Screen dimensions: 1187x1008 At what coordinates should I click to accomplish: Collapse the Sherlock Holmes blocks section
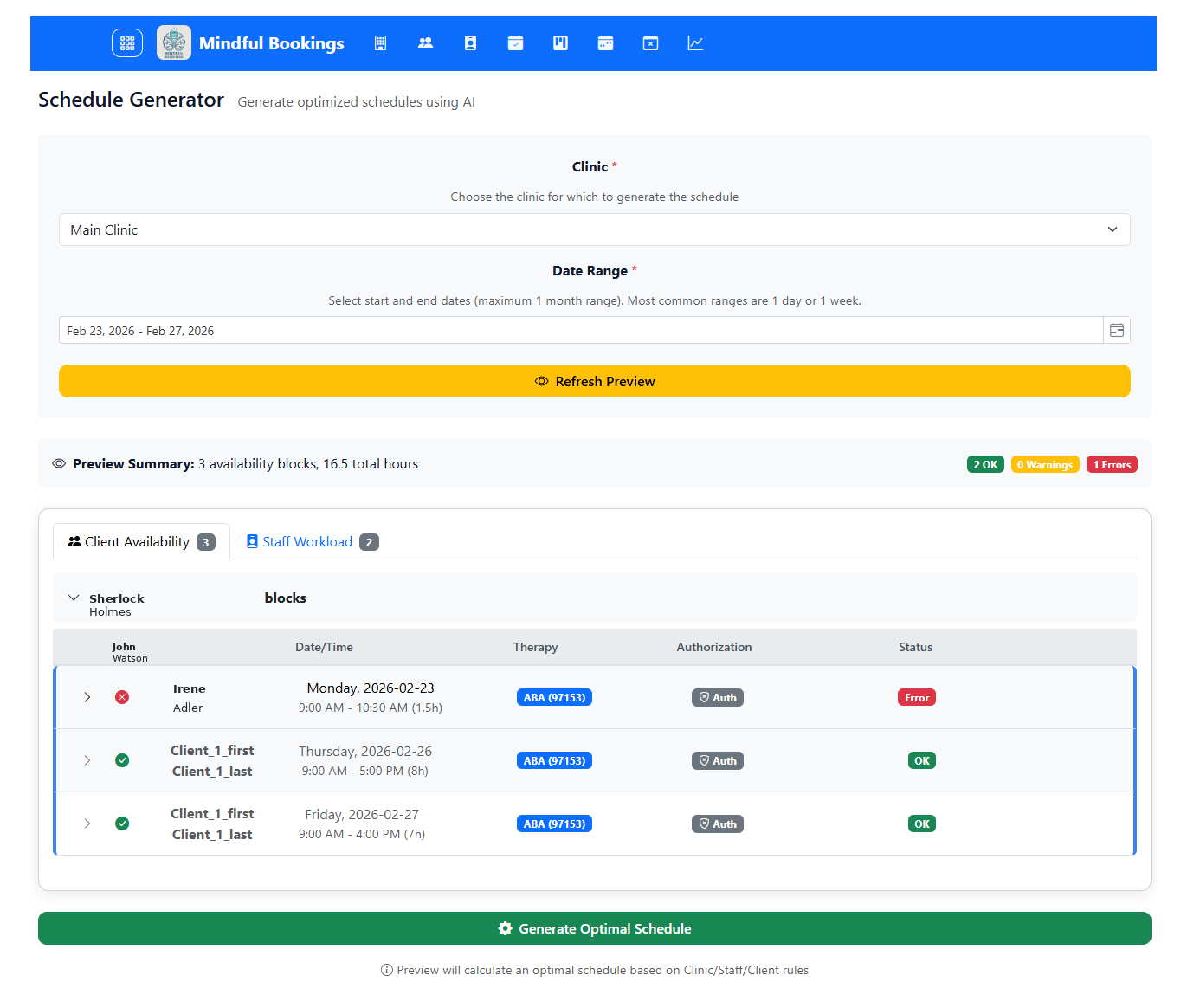tap(74, 598)
